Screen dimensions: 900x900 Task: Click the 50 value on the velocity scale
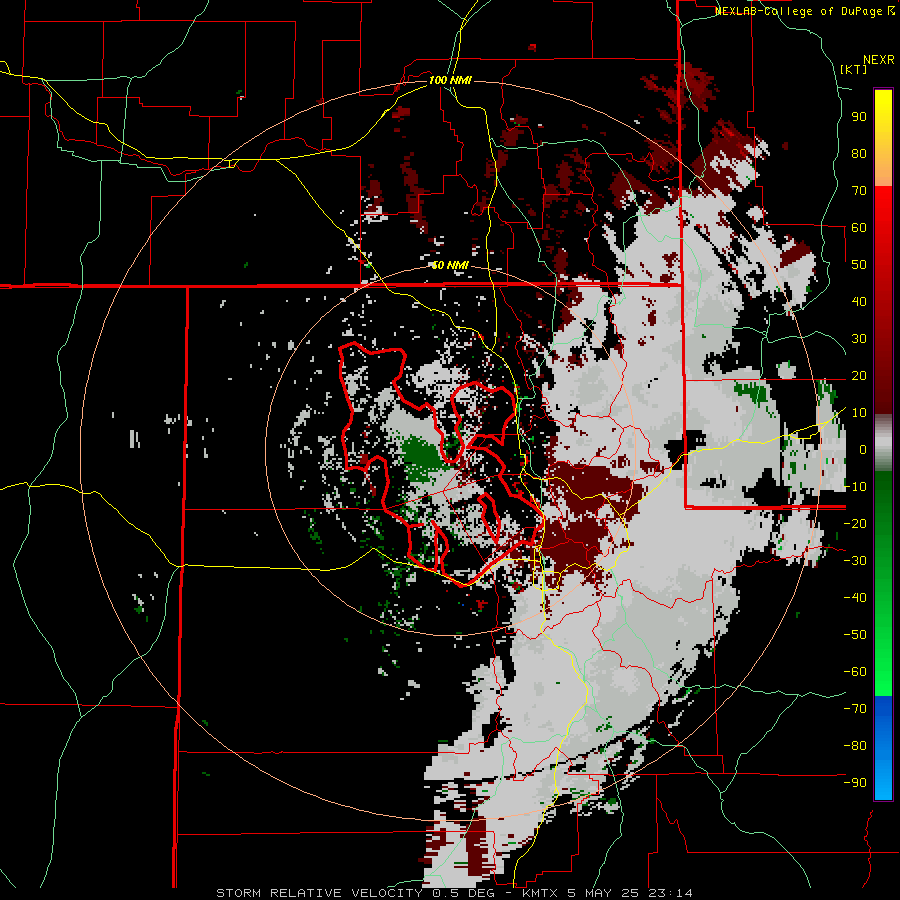tap(859, 265)
